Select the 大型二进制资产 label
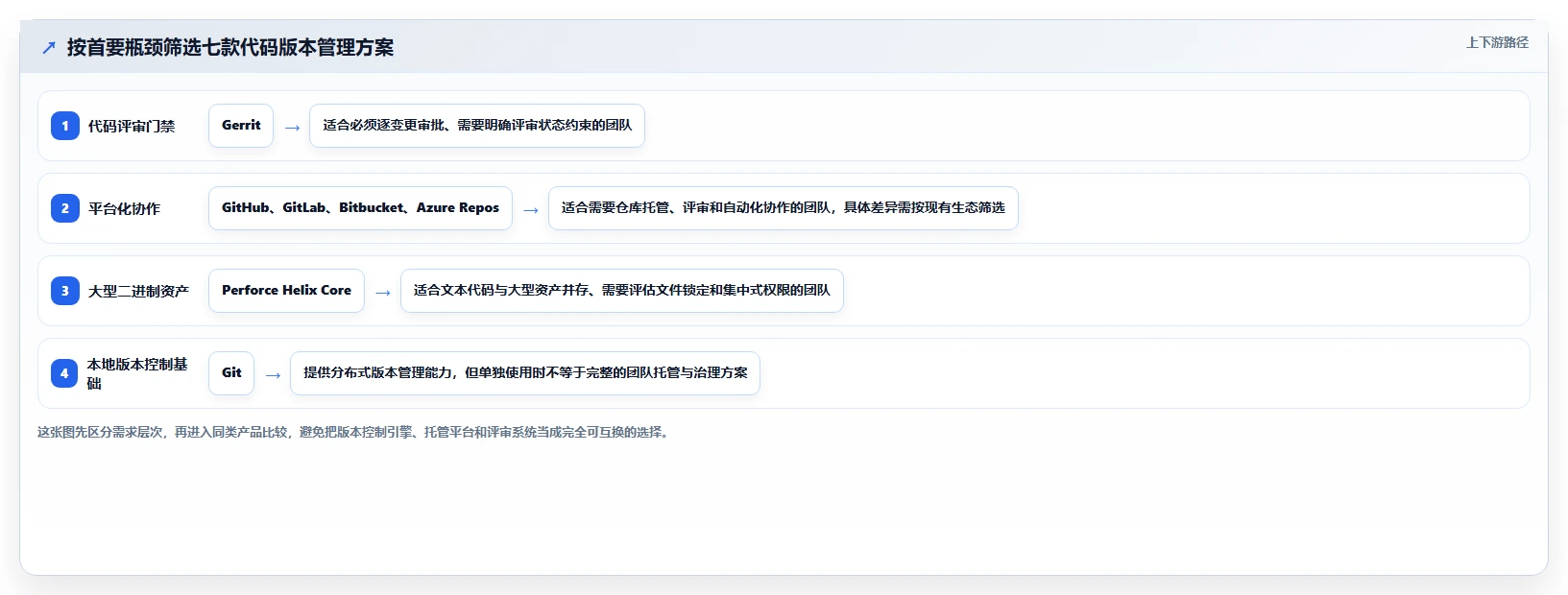Viewport: 1568px width, 595px height. pos(138,291)
